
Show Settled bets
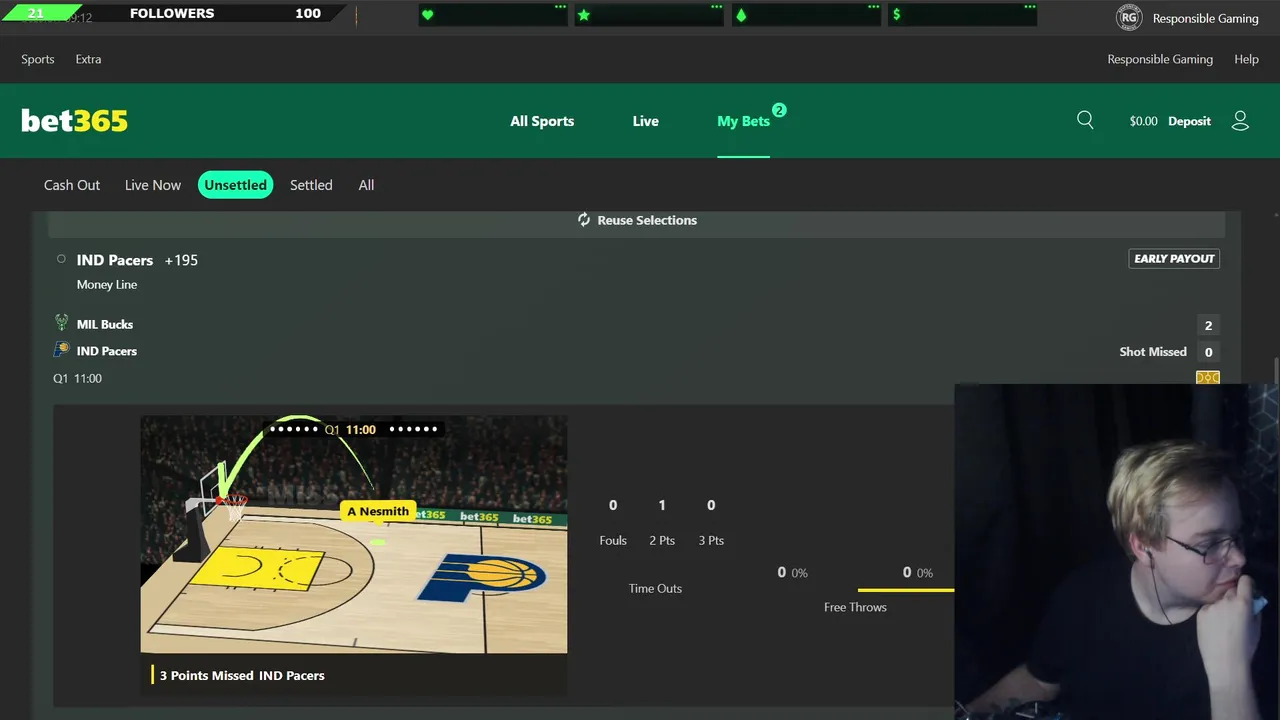click(311, 185)
